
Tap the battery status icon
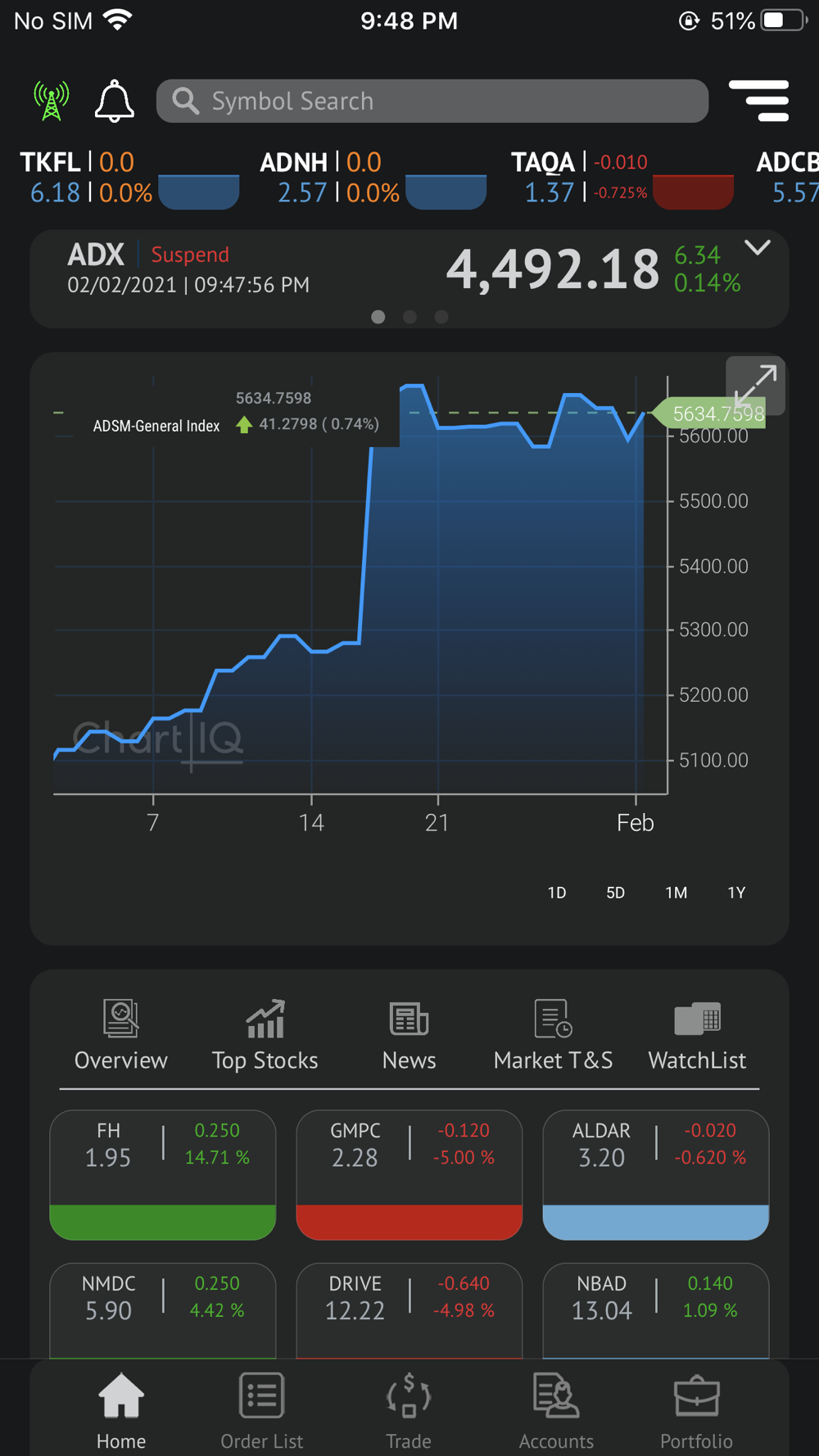(785, 20)
